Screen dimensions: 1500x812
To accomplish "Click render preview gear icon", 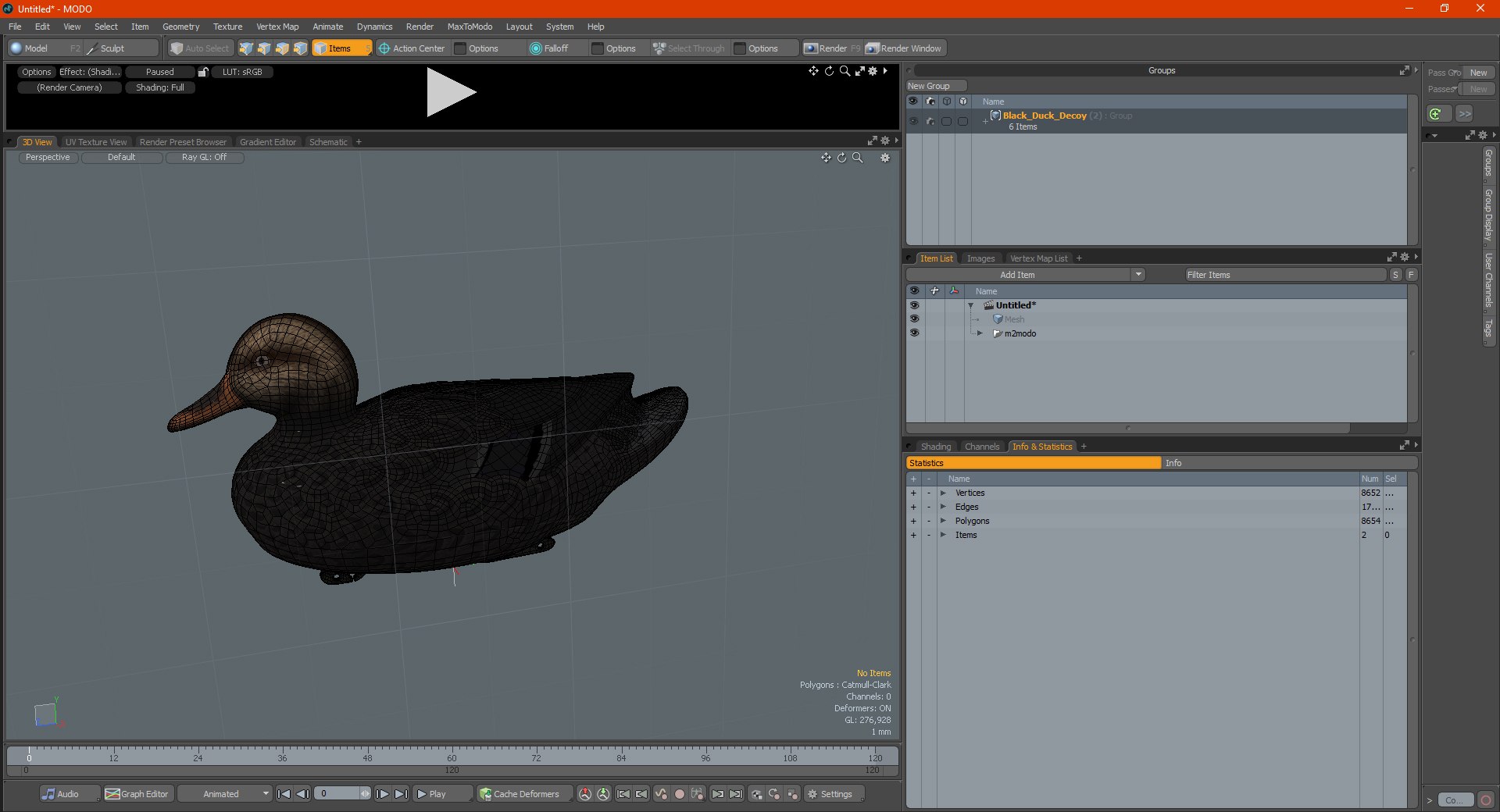I will coord(873,71).
